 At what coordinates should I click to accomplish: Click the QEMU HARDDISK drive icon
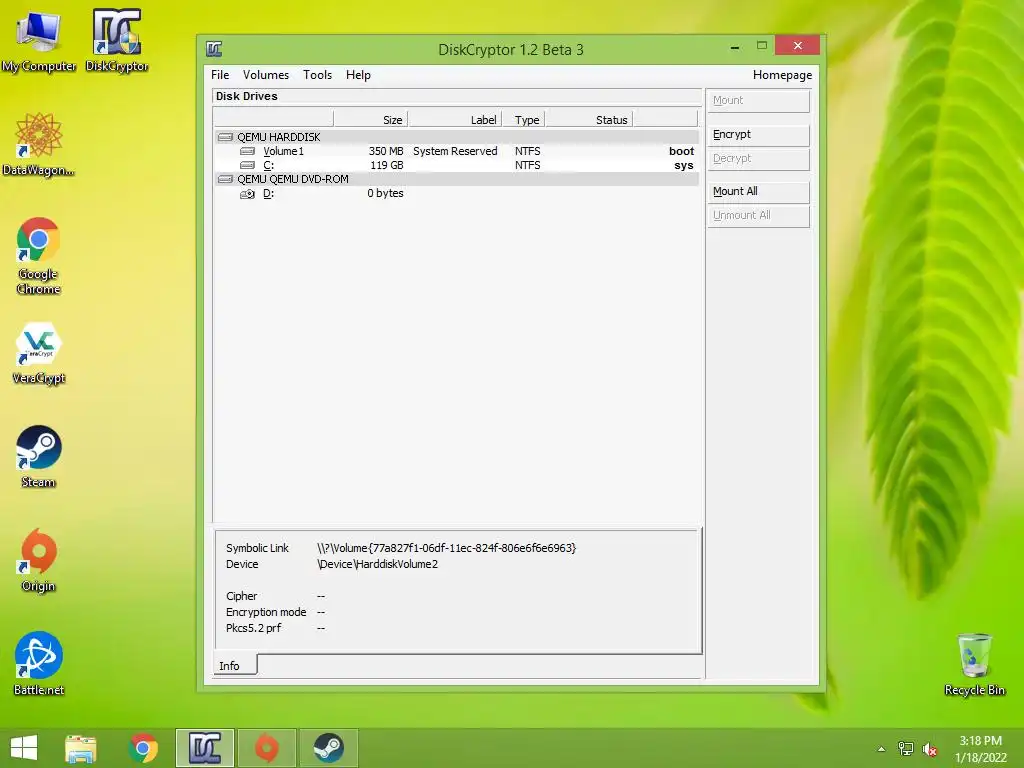point(225,137)
